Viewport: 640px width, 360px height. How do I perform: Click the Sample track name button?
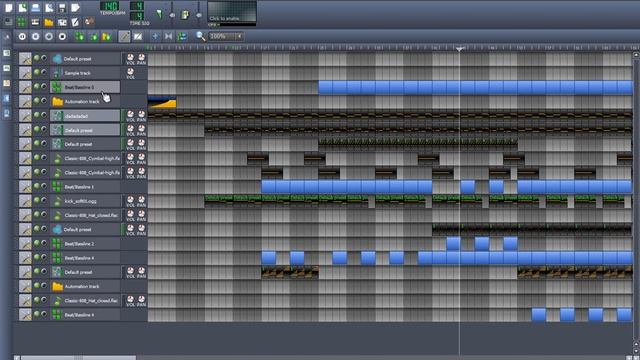tap(85, 73)
